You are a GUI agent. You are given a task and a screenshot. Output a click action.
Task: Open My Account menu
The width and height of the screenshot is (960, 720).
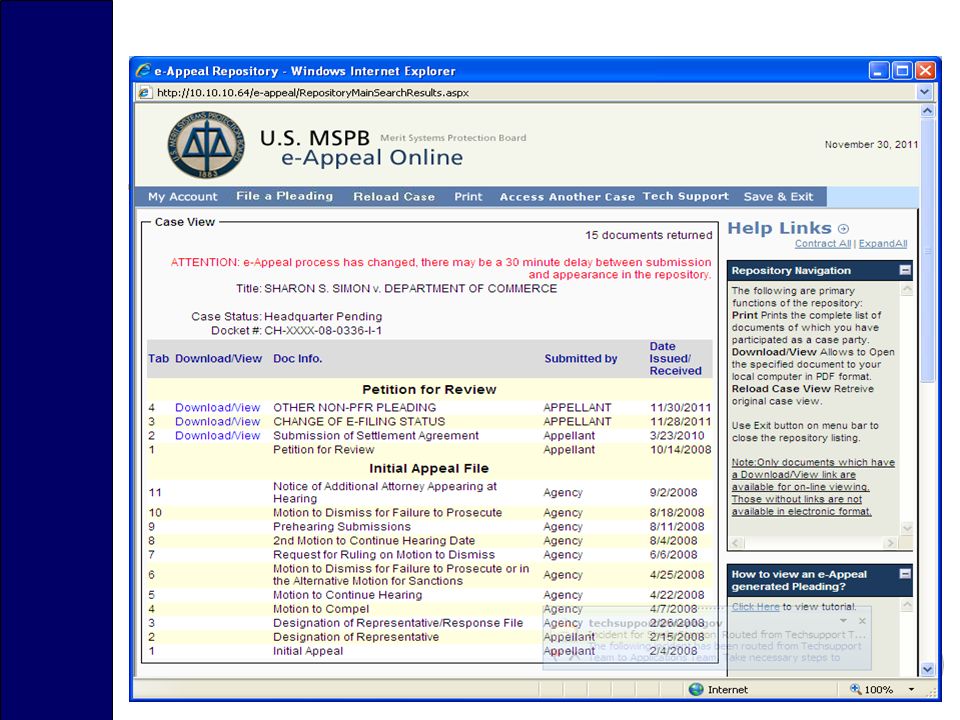click(x=182, y=197)
